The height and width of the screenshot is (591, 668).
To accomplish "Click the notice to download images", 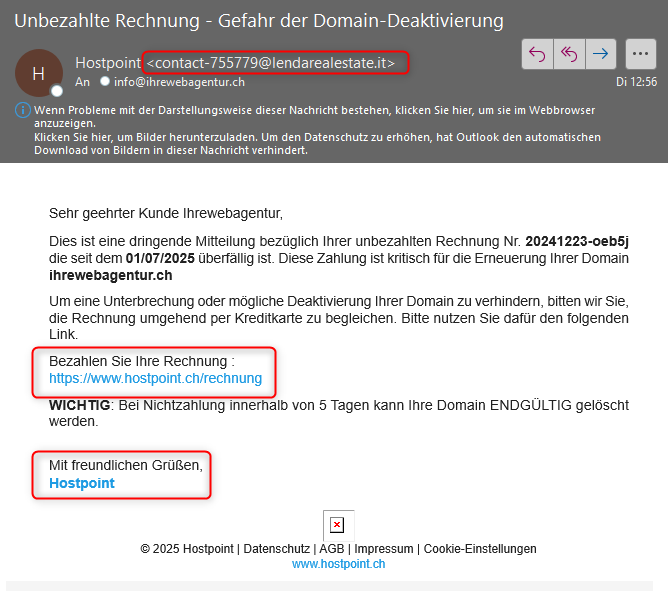I will 300,143.
